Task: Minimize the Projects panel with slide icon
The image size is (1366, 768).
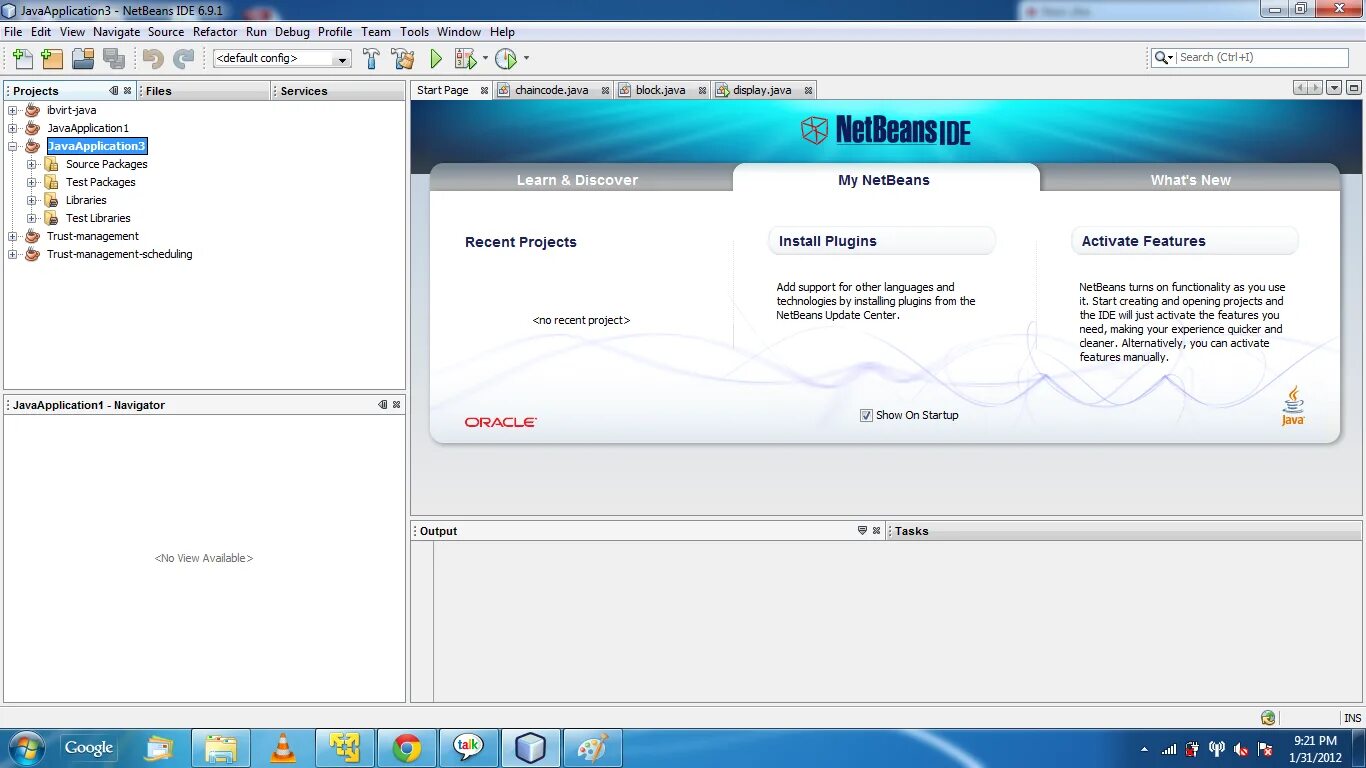Action: pyautogui.click(x=114, y=91)
